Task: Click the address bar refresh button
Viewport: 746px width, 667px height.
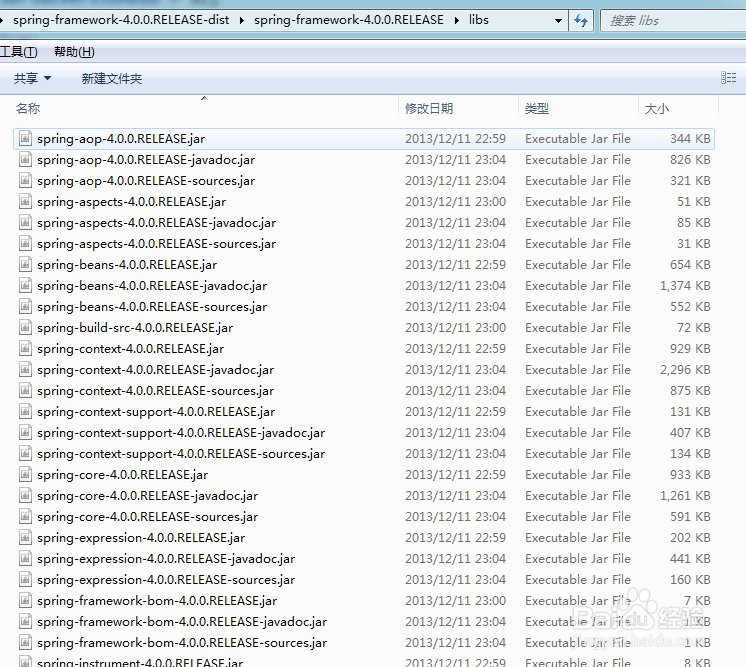Action: (x=581, y=20)
